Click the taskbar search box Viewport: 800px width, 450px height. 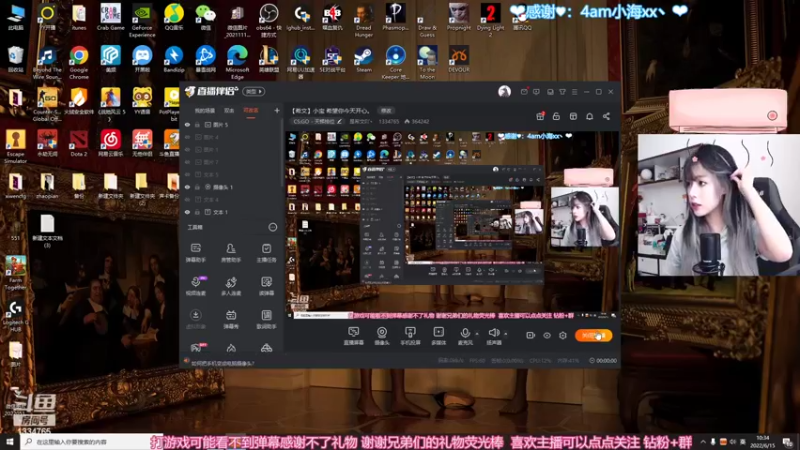pos(89,442)
